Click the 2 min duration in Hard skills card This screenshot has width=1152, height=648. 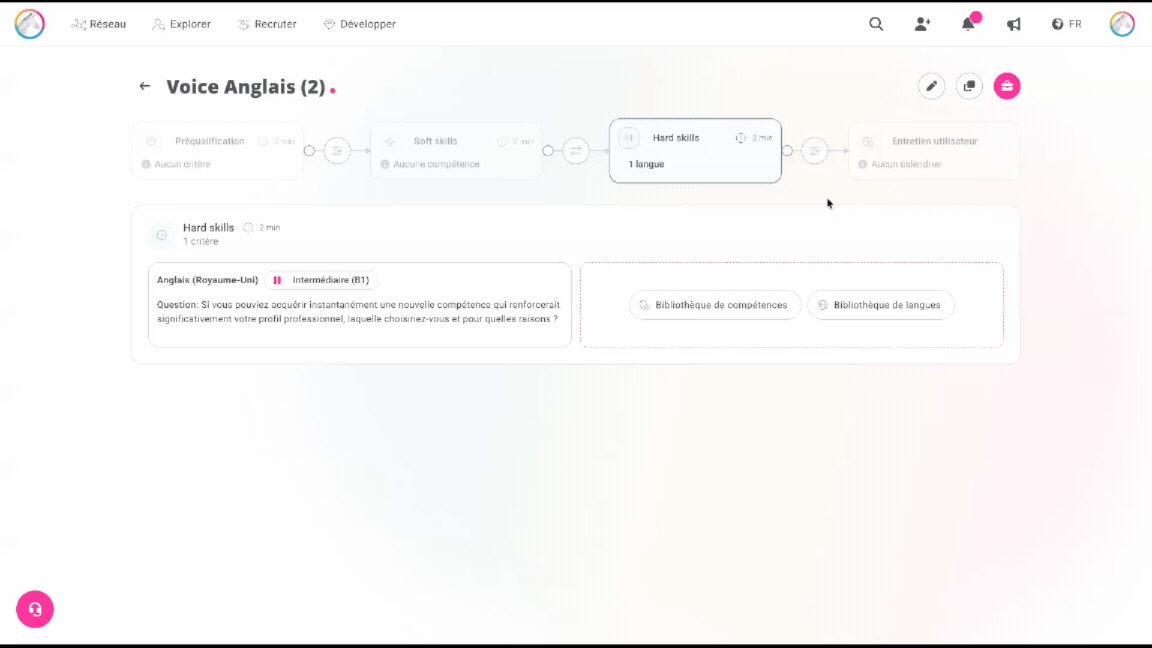click(755, 138)
